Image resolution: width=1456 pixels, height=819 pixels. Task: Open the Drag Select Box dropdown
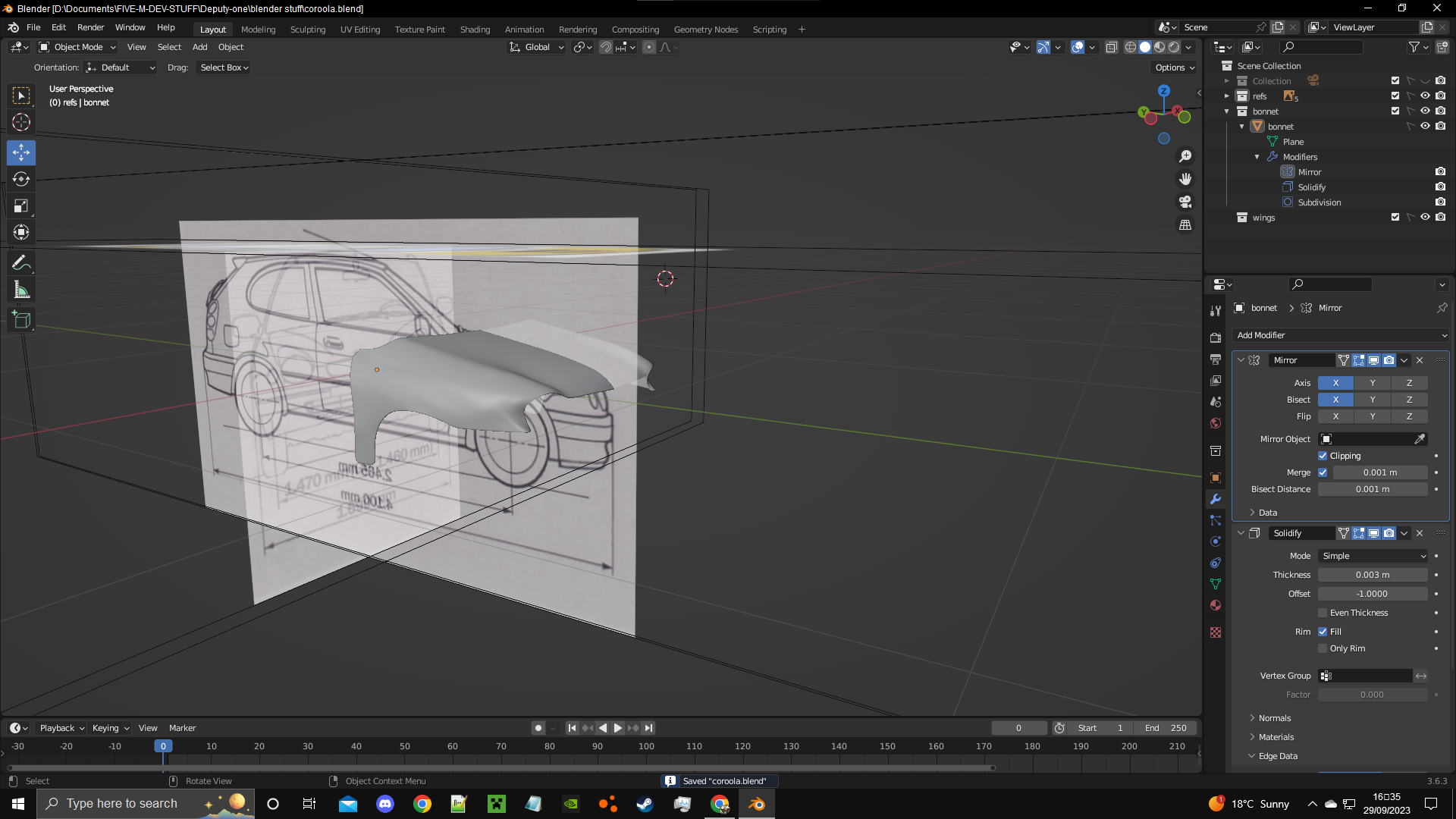click(224, 67)
